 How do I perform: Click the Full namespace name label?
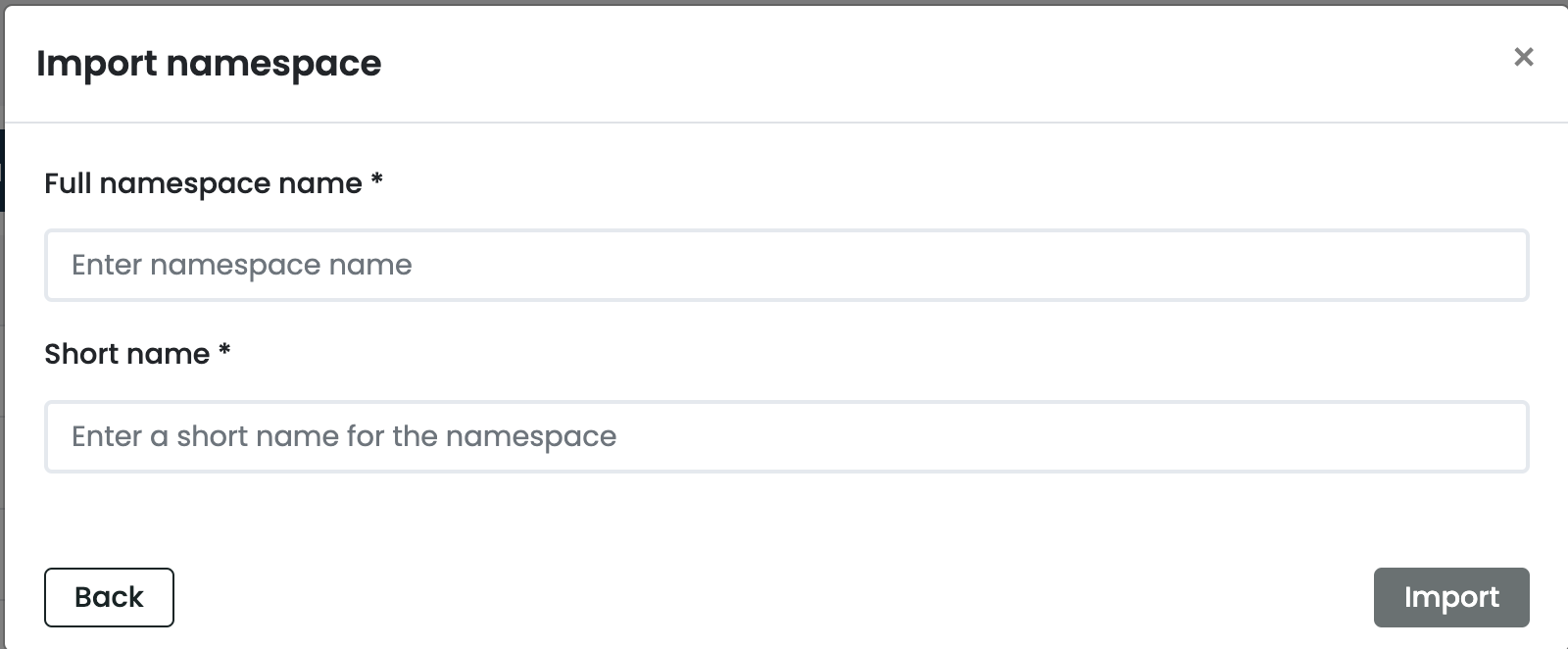click(x=202, y=183)
